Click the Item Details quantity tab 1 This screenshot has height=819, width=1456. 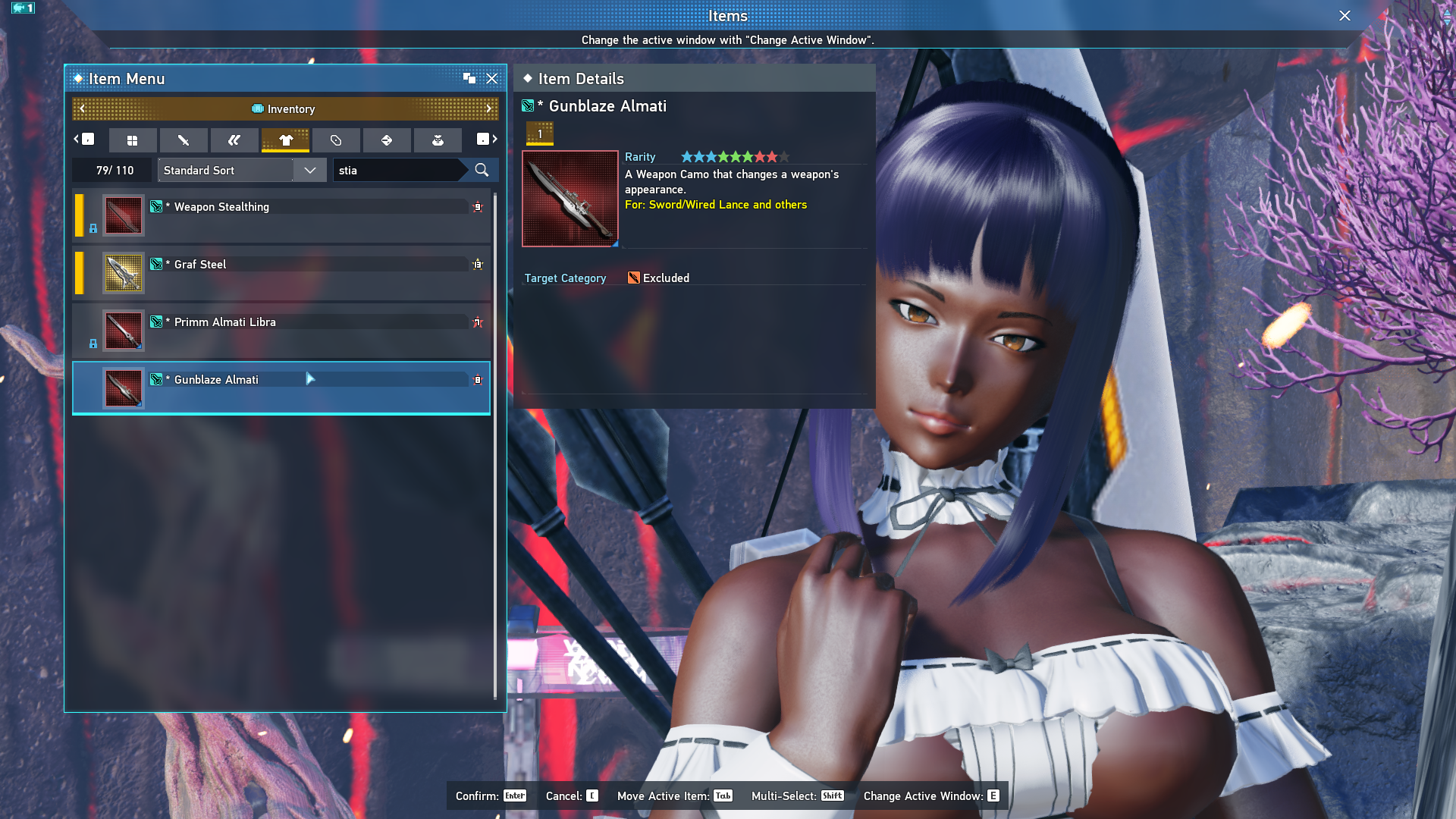pyautogui.click(x=540, y=133)
